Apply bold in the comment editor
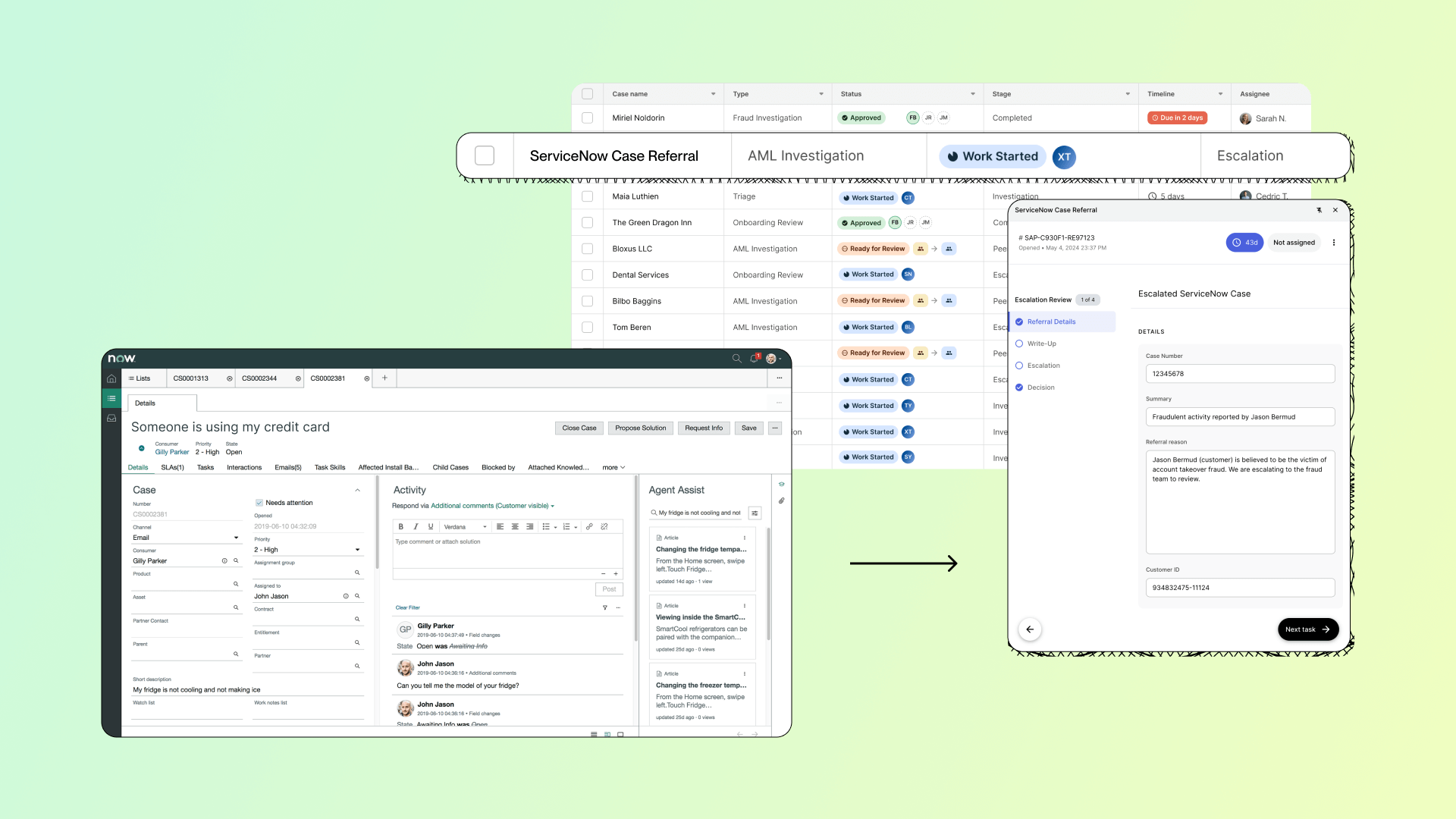Viewport: 1456px width, 819px height. pos(401,526)
